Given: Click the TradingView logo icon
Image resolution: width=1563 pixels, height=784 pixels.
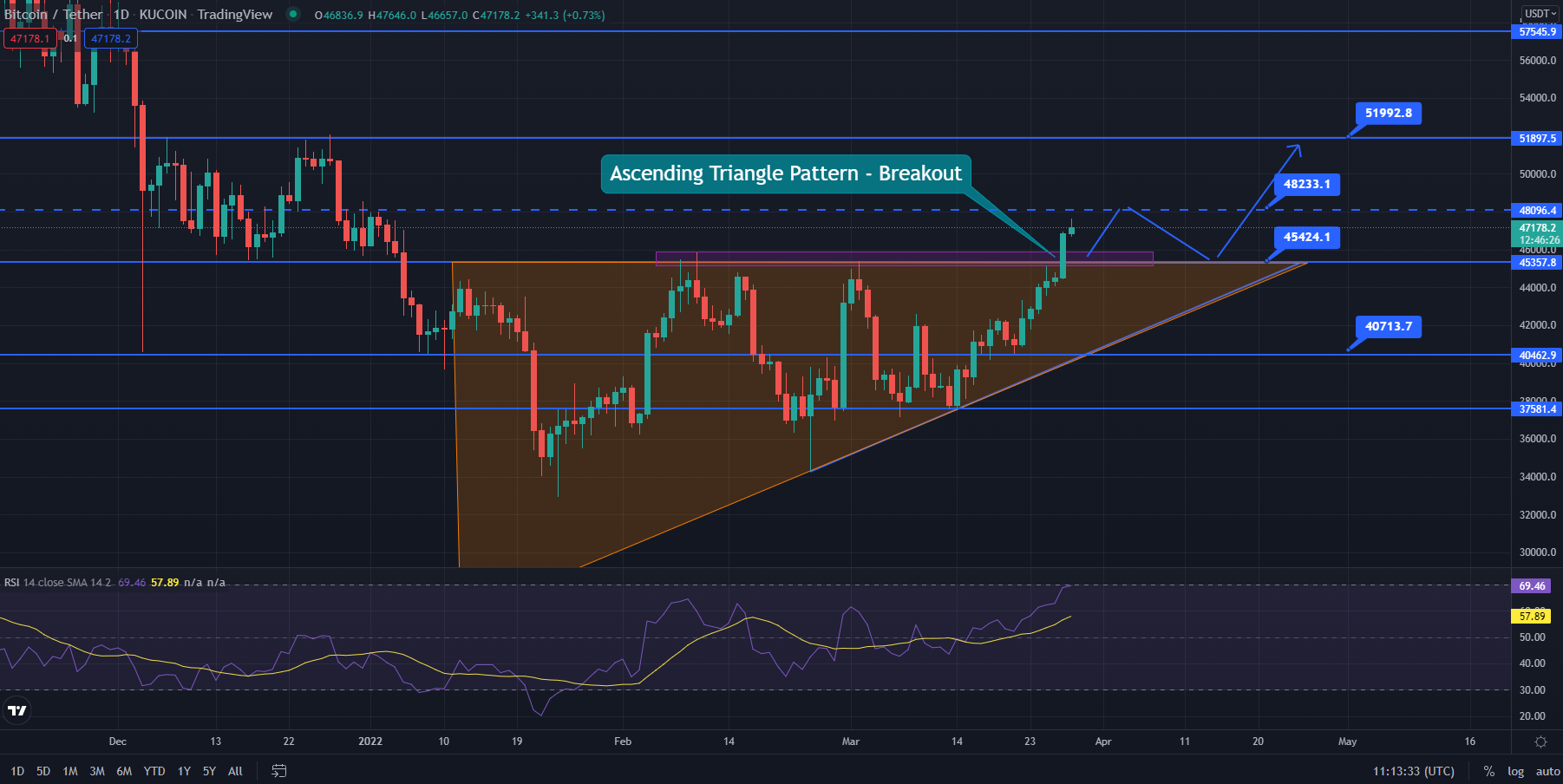Looking at the screenshot, I should point(16,710).
